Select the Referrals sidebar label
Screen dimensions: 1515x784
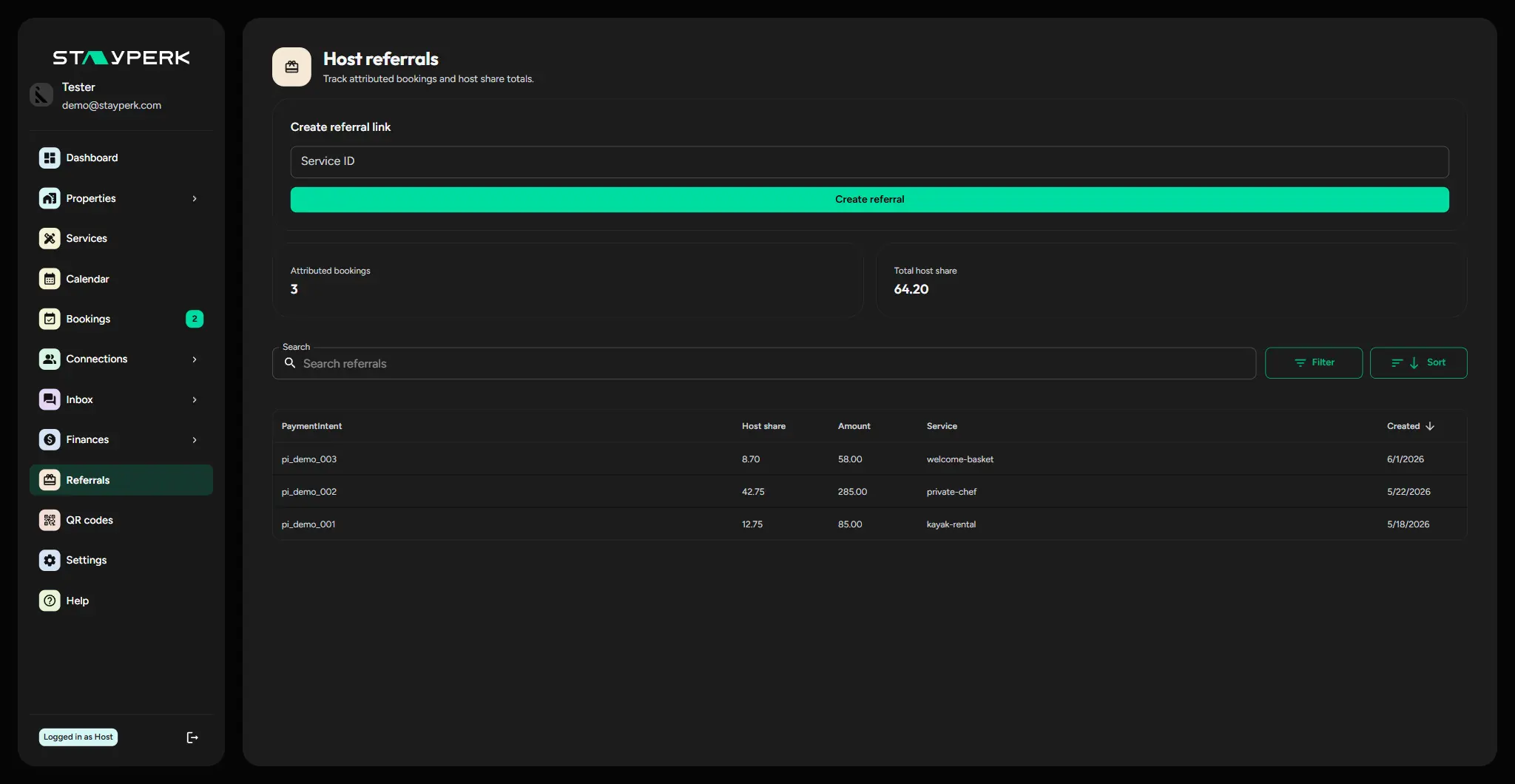click(88, 480)
